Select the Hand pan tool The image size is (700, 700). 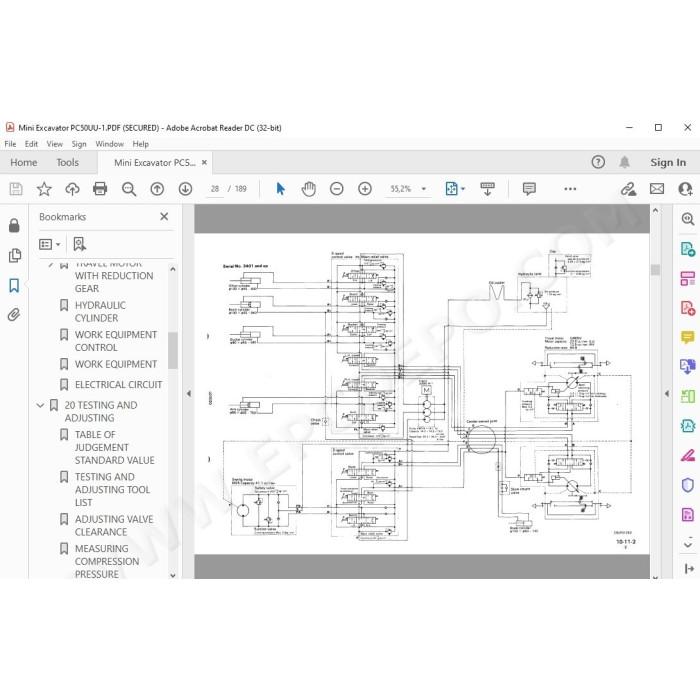pyautogui.click(x=308, y=189)
